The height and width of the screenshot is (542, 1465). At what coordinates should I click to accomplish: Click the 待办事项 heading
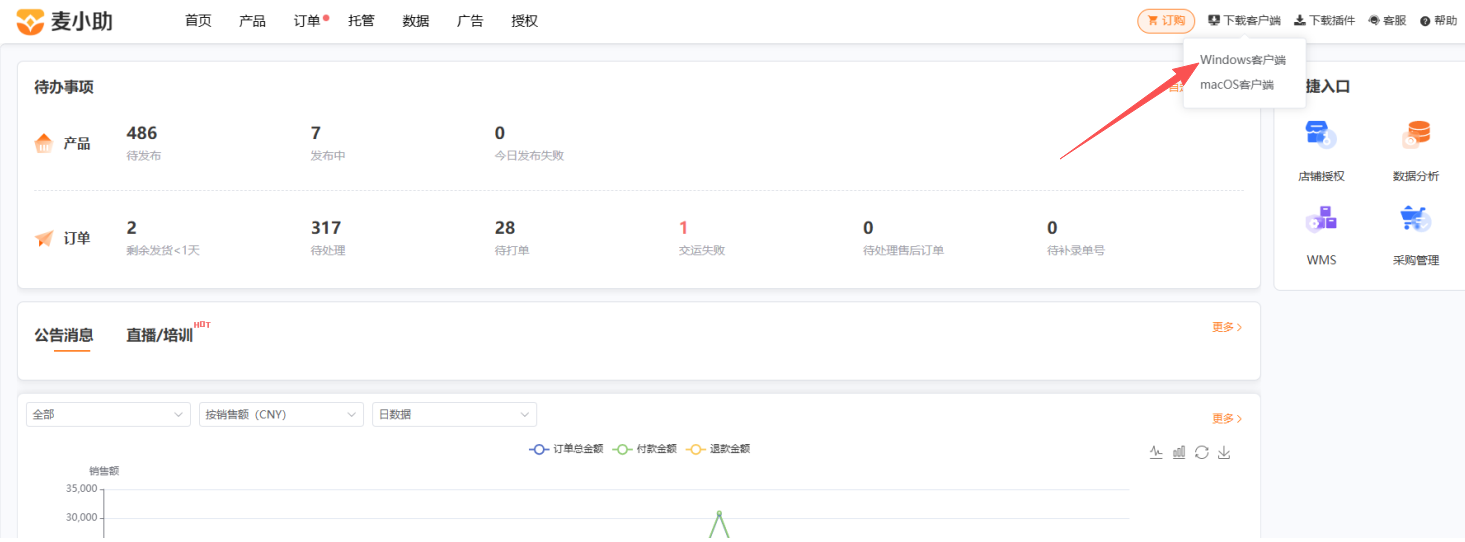point(64,87)
